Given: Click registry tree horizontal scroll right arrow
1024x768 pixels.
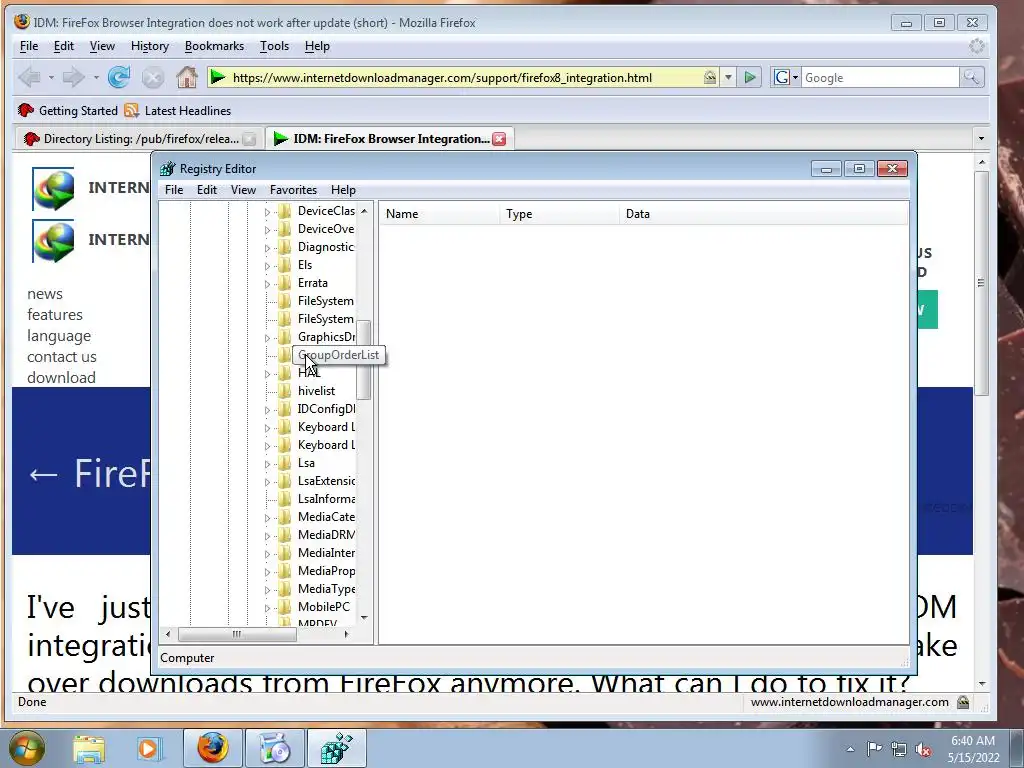Looking at the screenshot, I should coord(347,634).
